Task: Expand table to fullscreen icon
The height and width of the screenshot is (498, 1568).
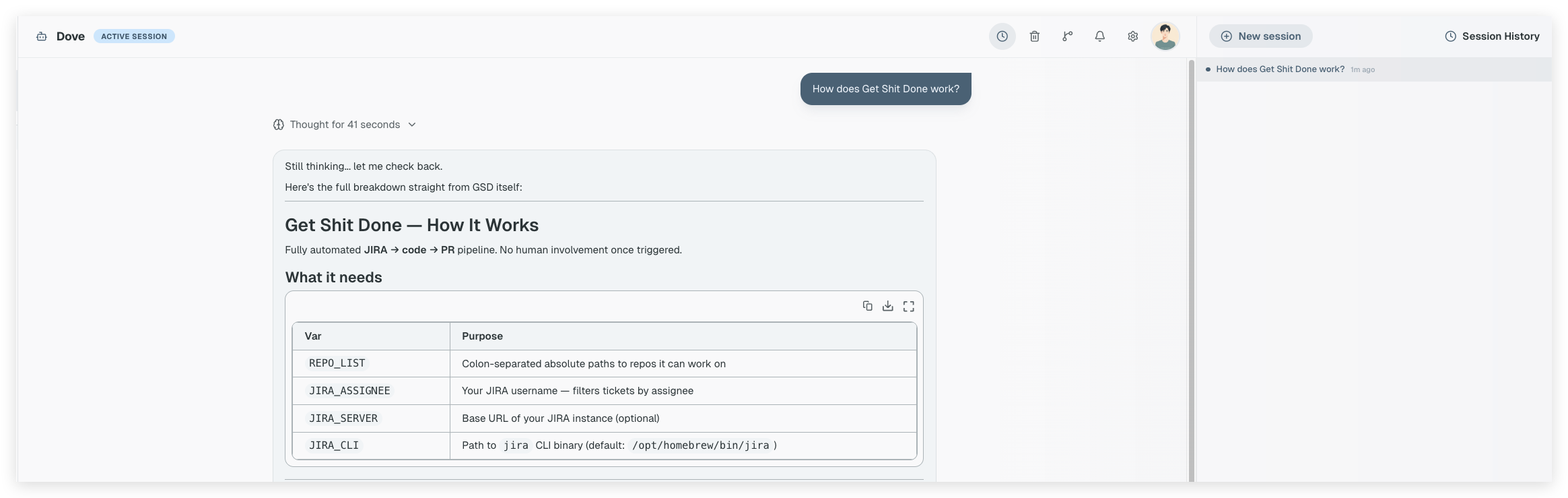Action: point(909,306)
